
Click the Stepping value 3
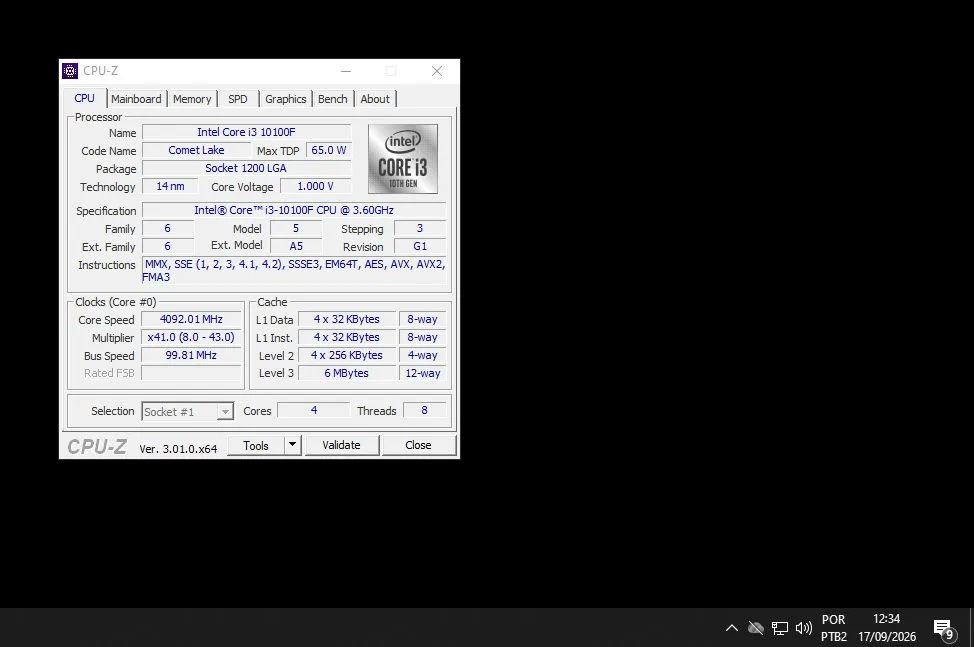(420, 228)
